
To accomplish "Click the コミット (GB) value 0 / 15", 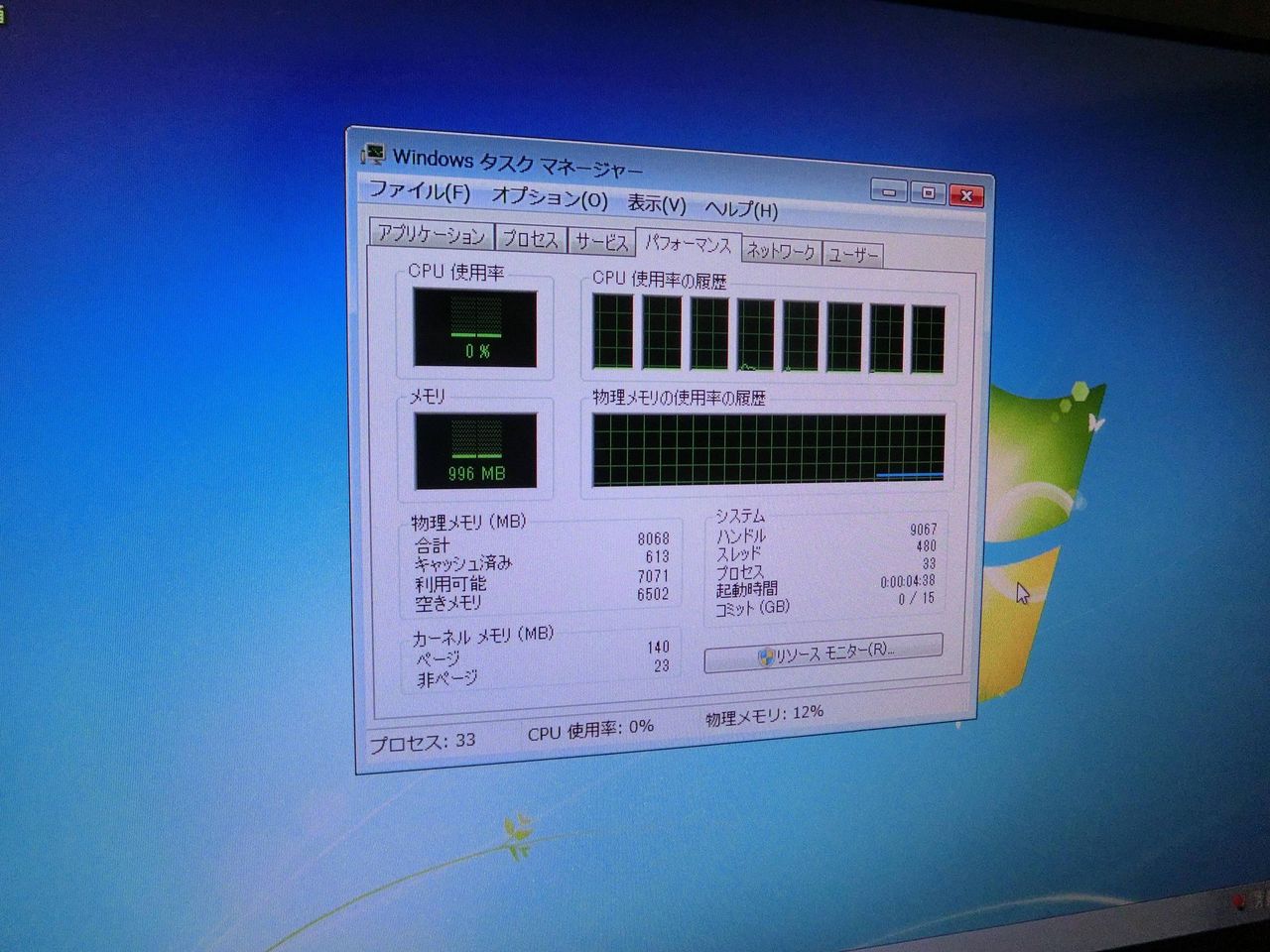I will coord(917,599).
